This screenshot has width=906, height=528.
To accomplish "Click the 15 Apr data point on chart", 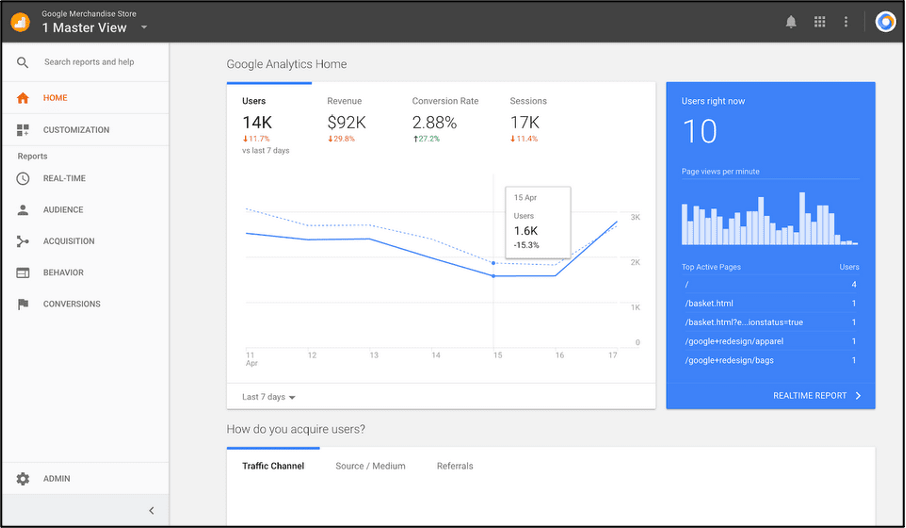I will coord(493,276).
